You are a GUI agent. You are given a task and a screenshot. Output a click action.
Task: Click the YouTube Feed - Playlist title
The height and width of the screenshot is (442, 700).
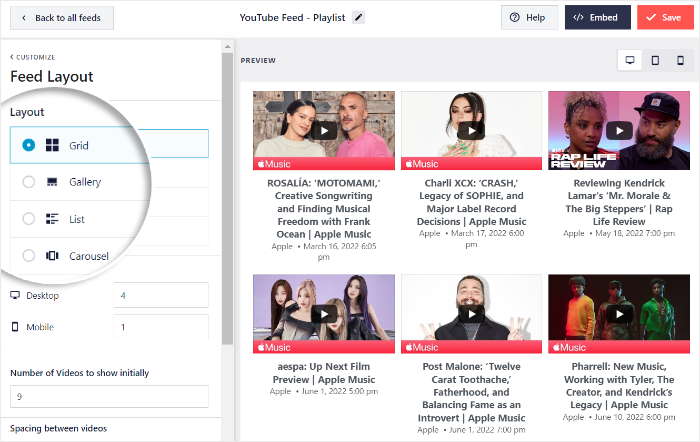(x=292, y=17)
